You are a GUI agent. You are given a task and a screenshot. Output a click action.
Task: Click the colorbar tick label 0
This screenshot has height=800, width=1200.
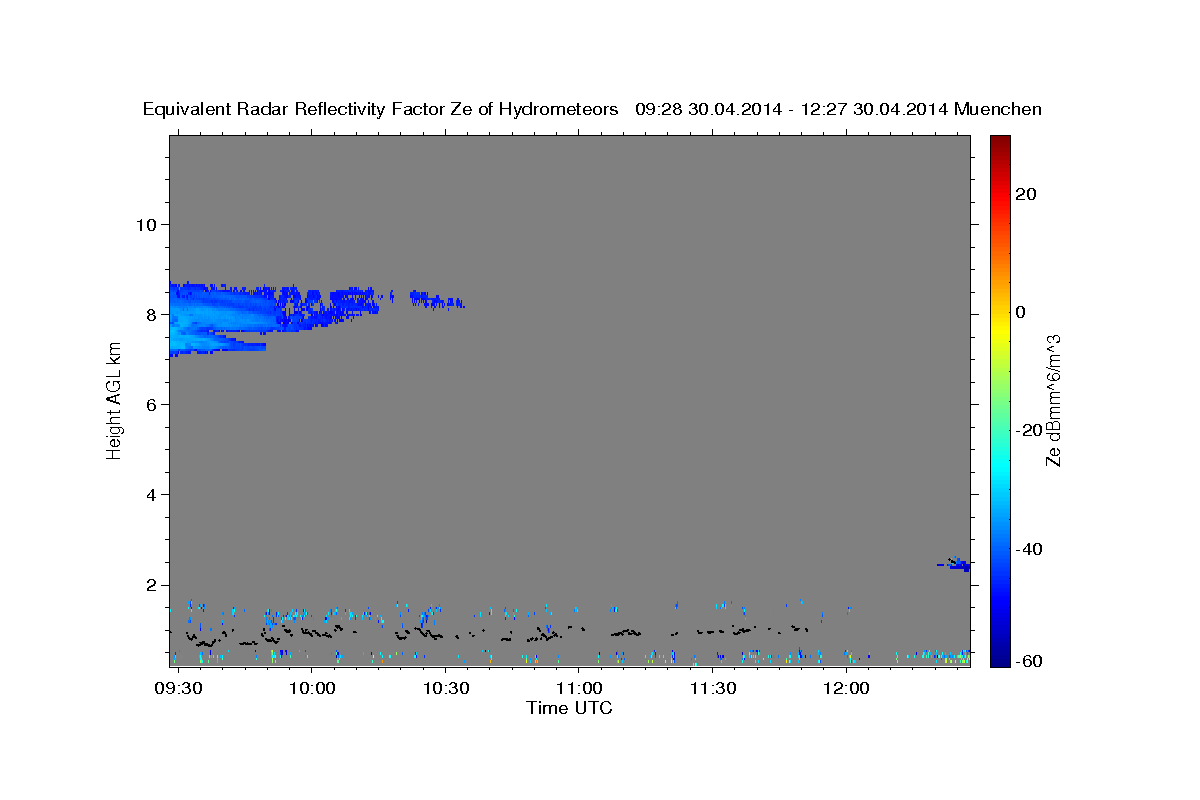[1021, 312]
